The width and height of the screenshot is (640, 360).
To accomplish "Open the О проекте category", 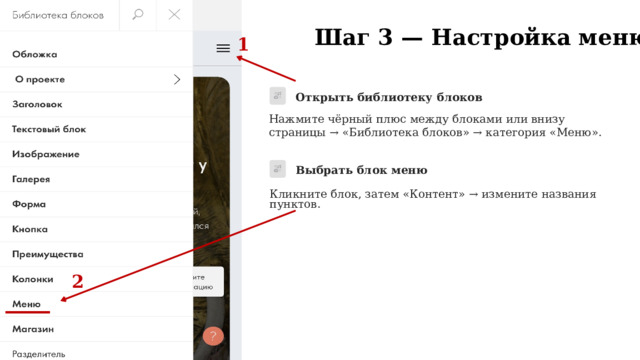I will (96, 80).
